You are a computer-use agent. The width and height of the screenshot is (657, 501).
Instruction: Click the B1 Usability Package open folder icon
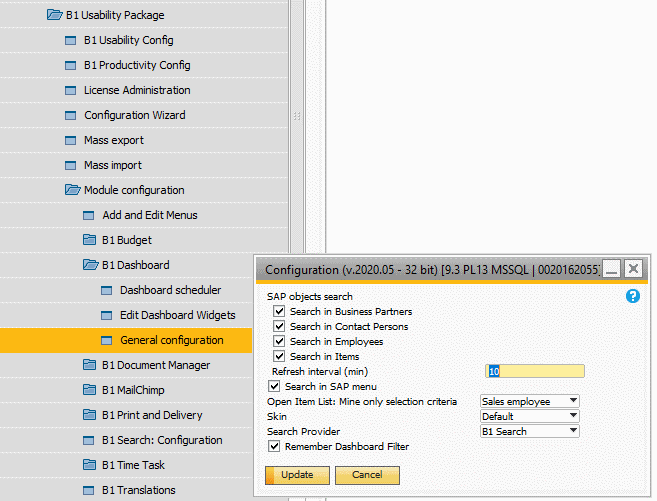[x=54, y=15]
